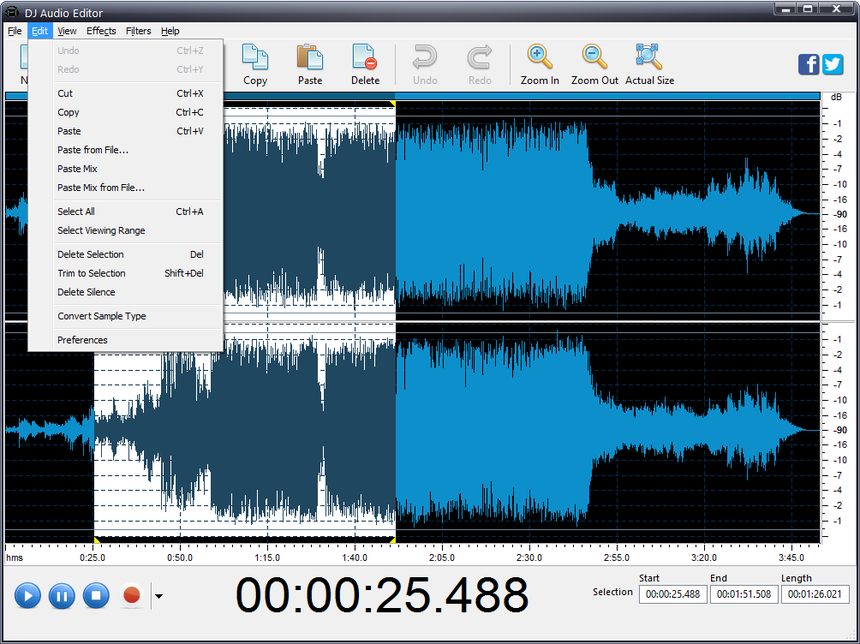Click the 2:55.0 mark on time ruler

pyautogui.click(x=616, y=557)
